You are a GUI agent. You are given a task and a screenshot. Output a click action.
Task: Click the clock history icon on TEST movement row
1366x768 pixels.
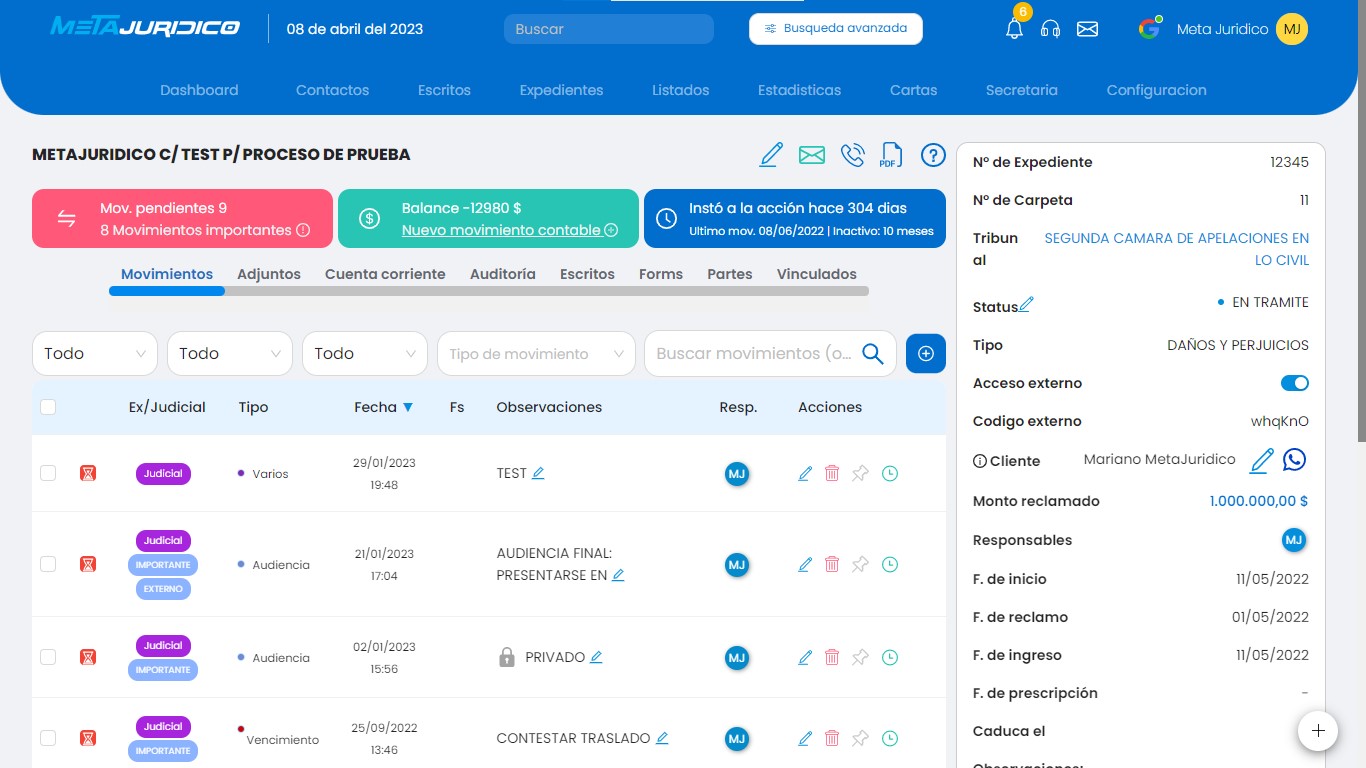click(x=889, y=473)
